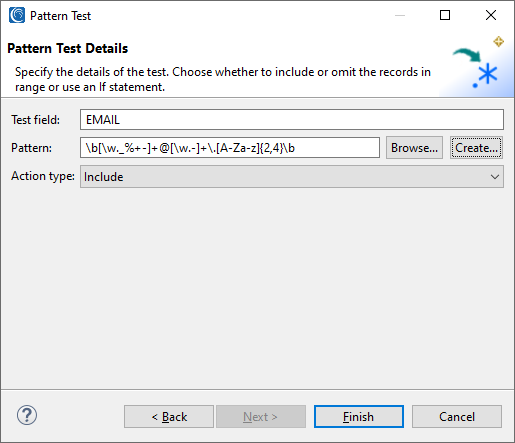Click the greyed-out Next button
Image resolution: width=515 pixels, height=443 pixels.
click(x=261, y=417)
